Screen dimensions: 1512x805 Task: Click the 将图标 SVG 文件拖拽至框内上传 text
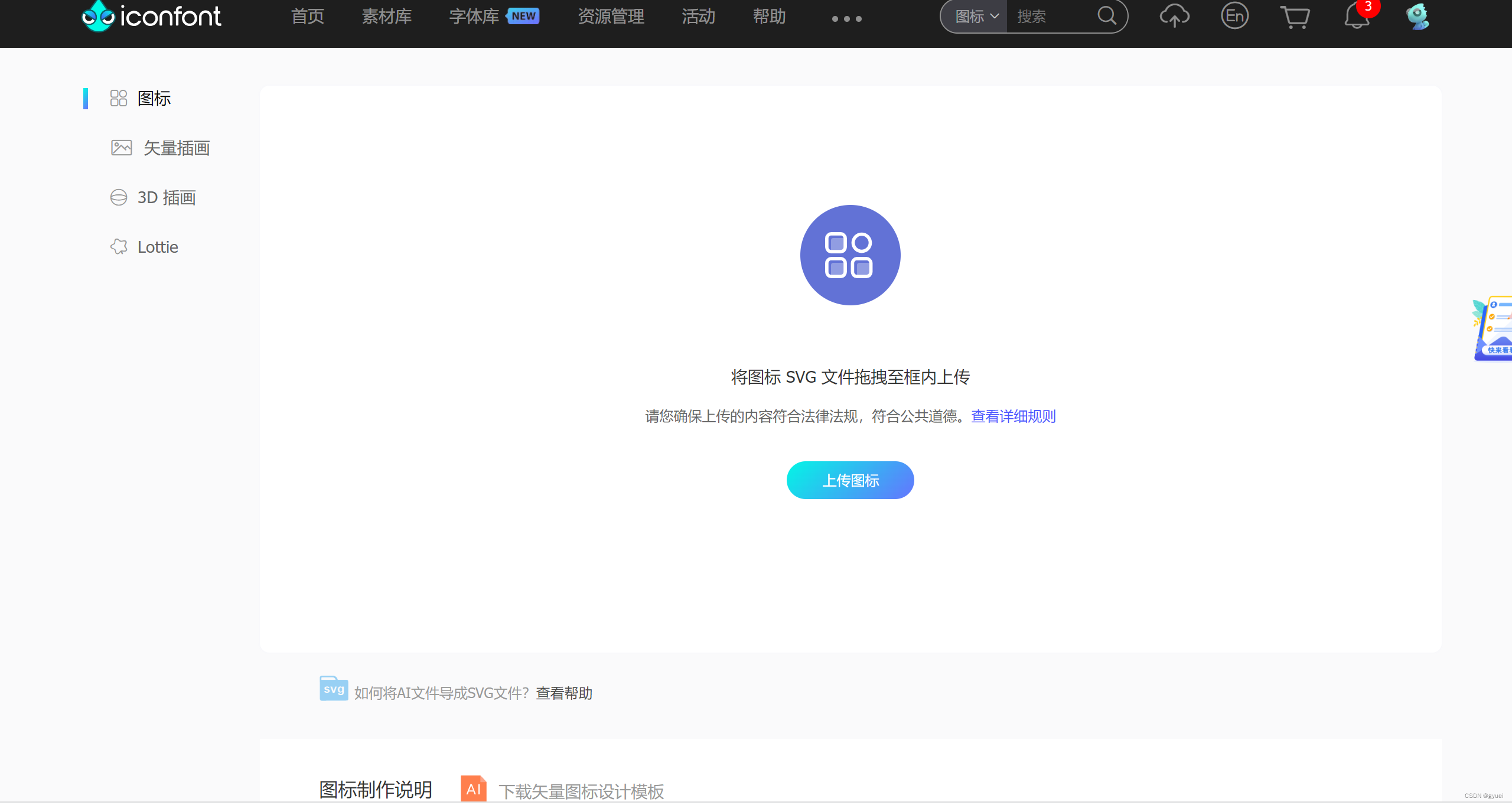click(x=850, y=377)
